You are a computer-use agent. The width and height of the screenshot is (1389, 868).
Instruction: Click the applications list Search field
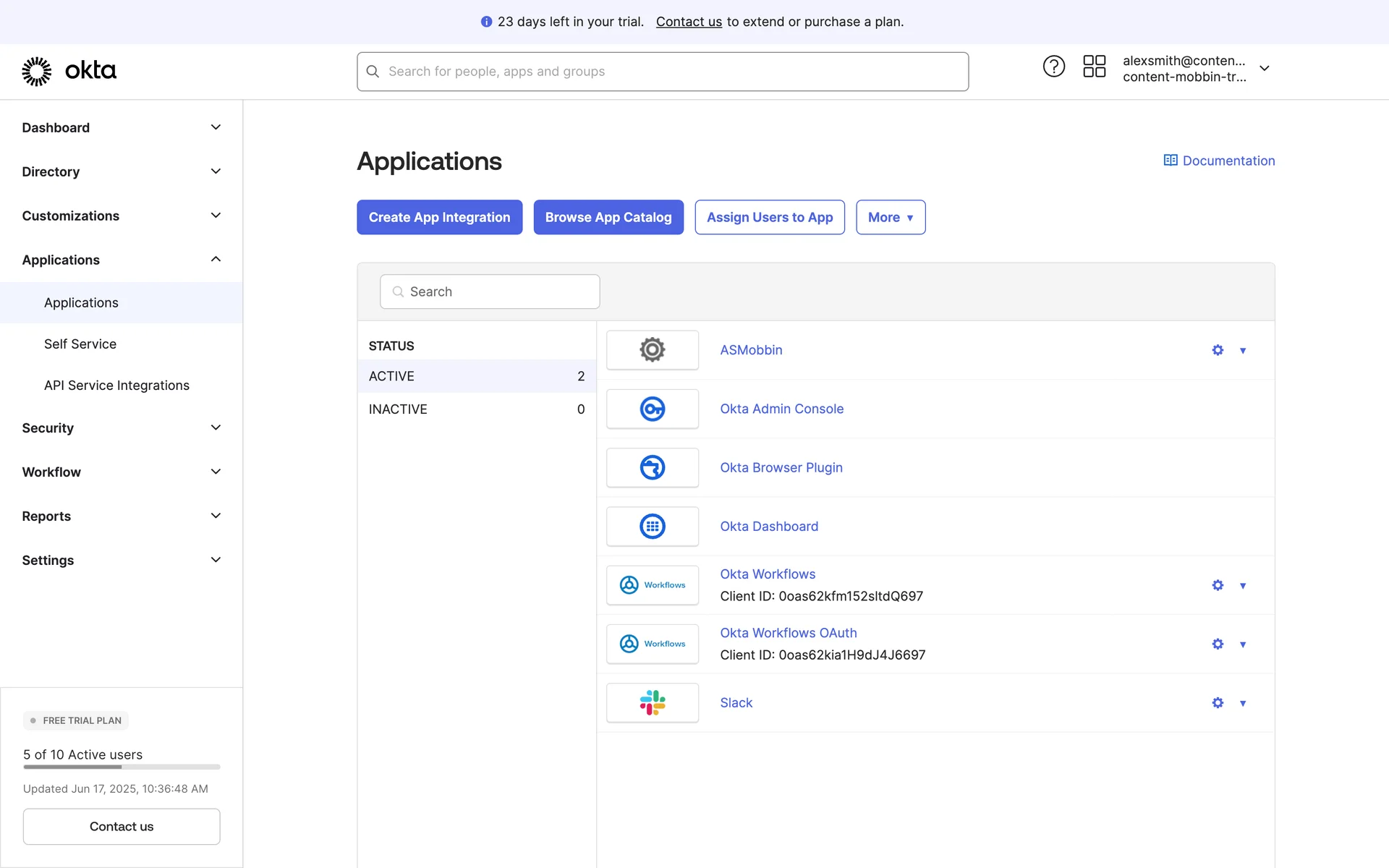[490, 292]
